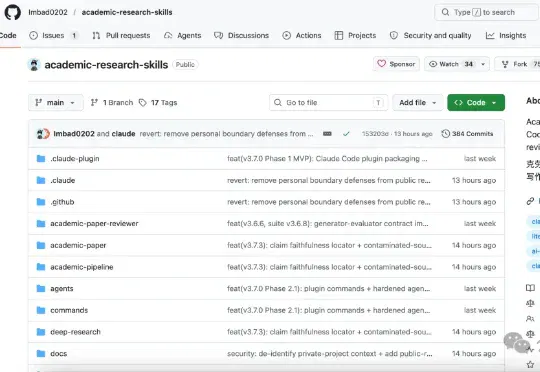
Task: Open docs commit message security: de-identify
Action: click(330, 354)
